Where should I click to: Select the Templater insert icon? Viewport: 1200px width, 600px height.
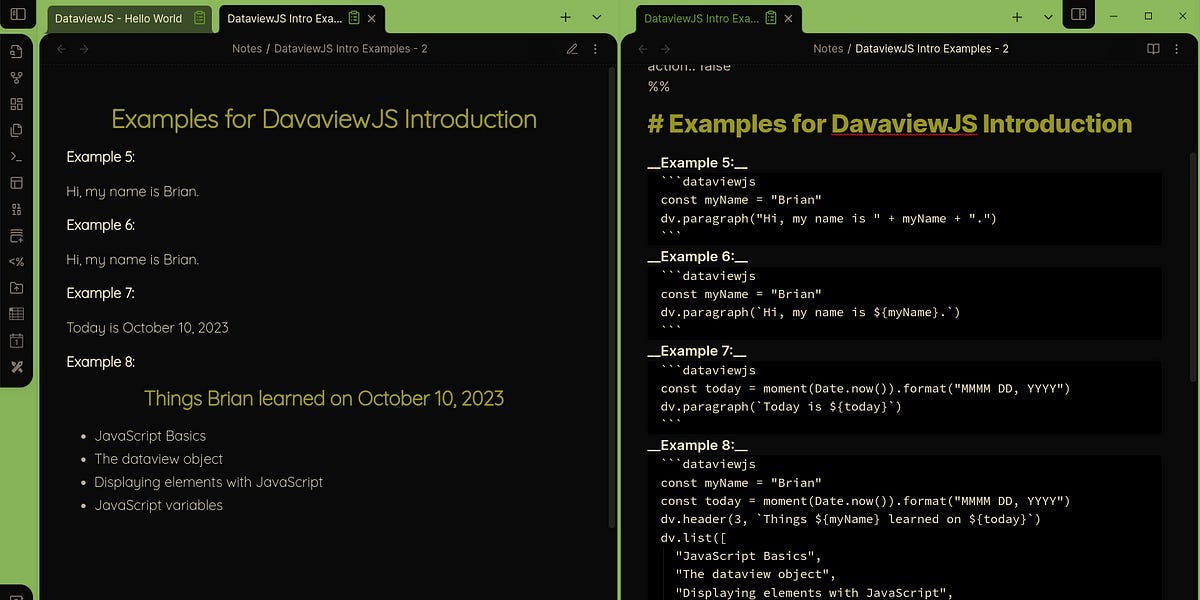[x=17, y=261]
